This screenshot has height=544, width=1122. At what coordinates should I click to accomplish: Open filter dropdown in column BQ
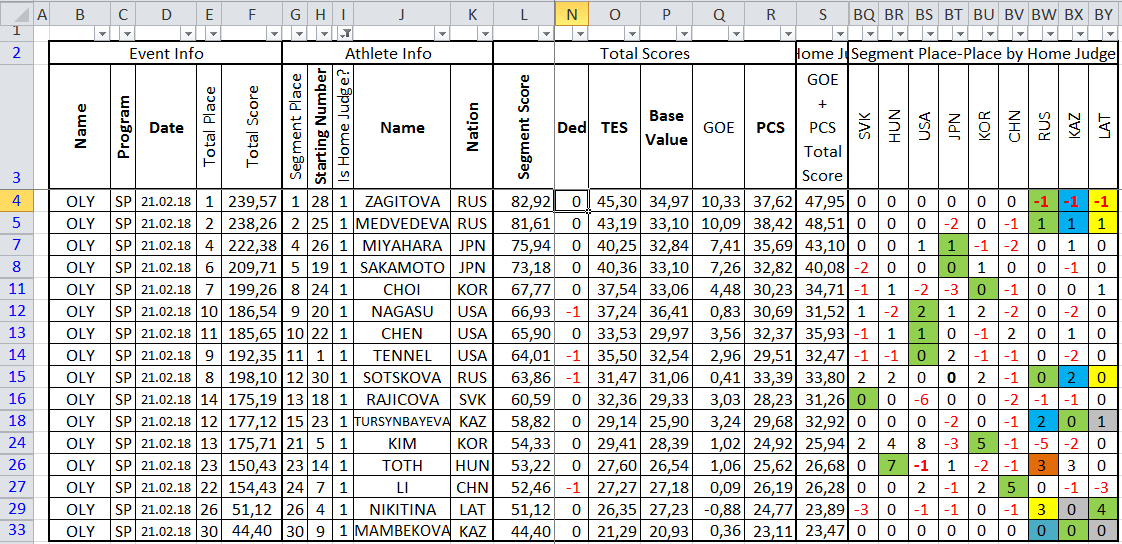870,34
